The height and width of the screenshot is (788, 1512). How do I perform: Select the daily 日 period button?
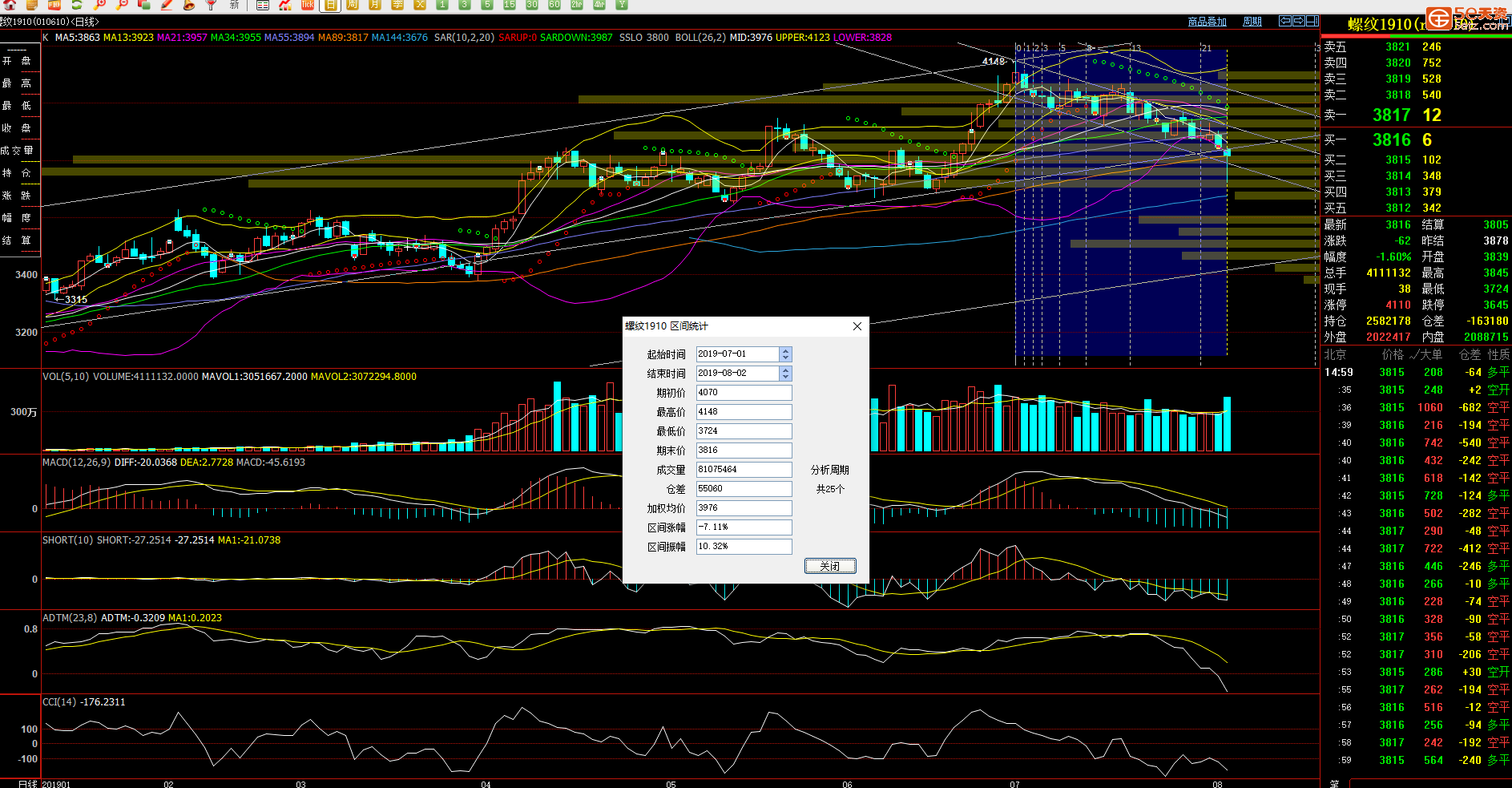point(330,5)
